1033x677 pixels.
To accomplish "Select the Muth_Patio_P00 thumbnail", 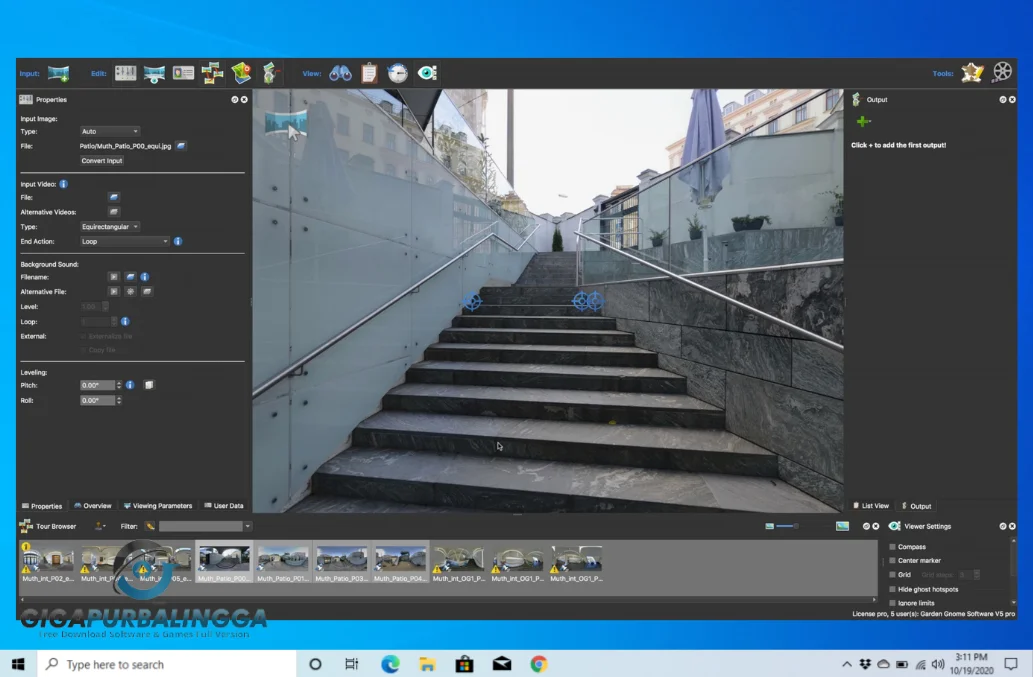I will click(x=224, y=562).
